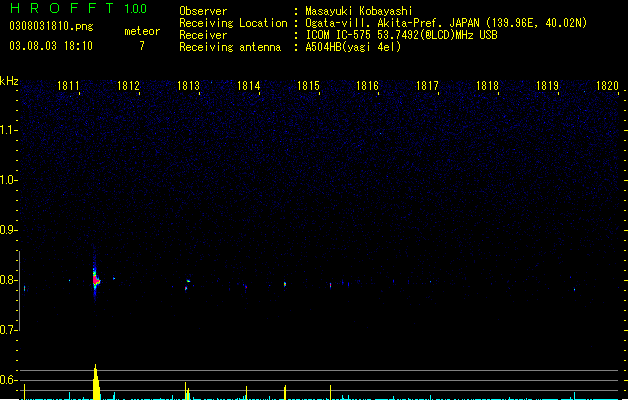
Task: Click the 1811 time axis label
Action: [x=68, y=86]
